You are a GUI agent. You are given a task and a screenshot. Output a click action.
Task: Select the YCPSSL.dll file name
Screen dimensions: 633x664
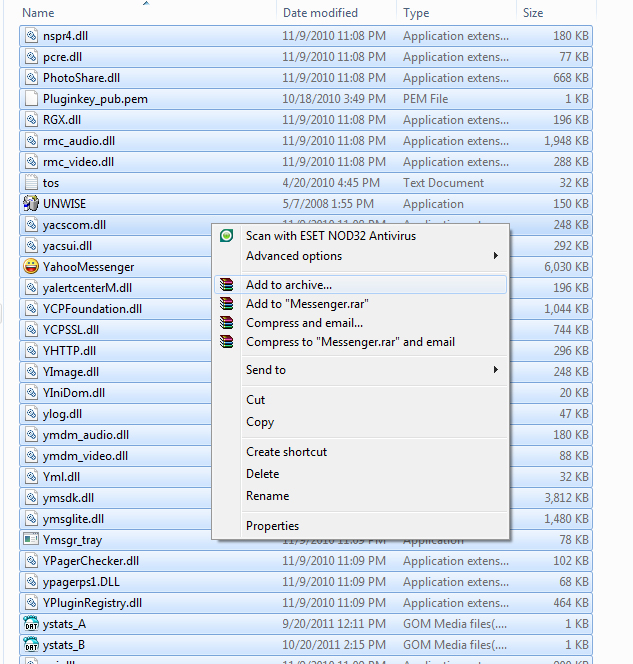[x=71, y=329]
